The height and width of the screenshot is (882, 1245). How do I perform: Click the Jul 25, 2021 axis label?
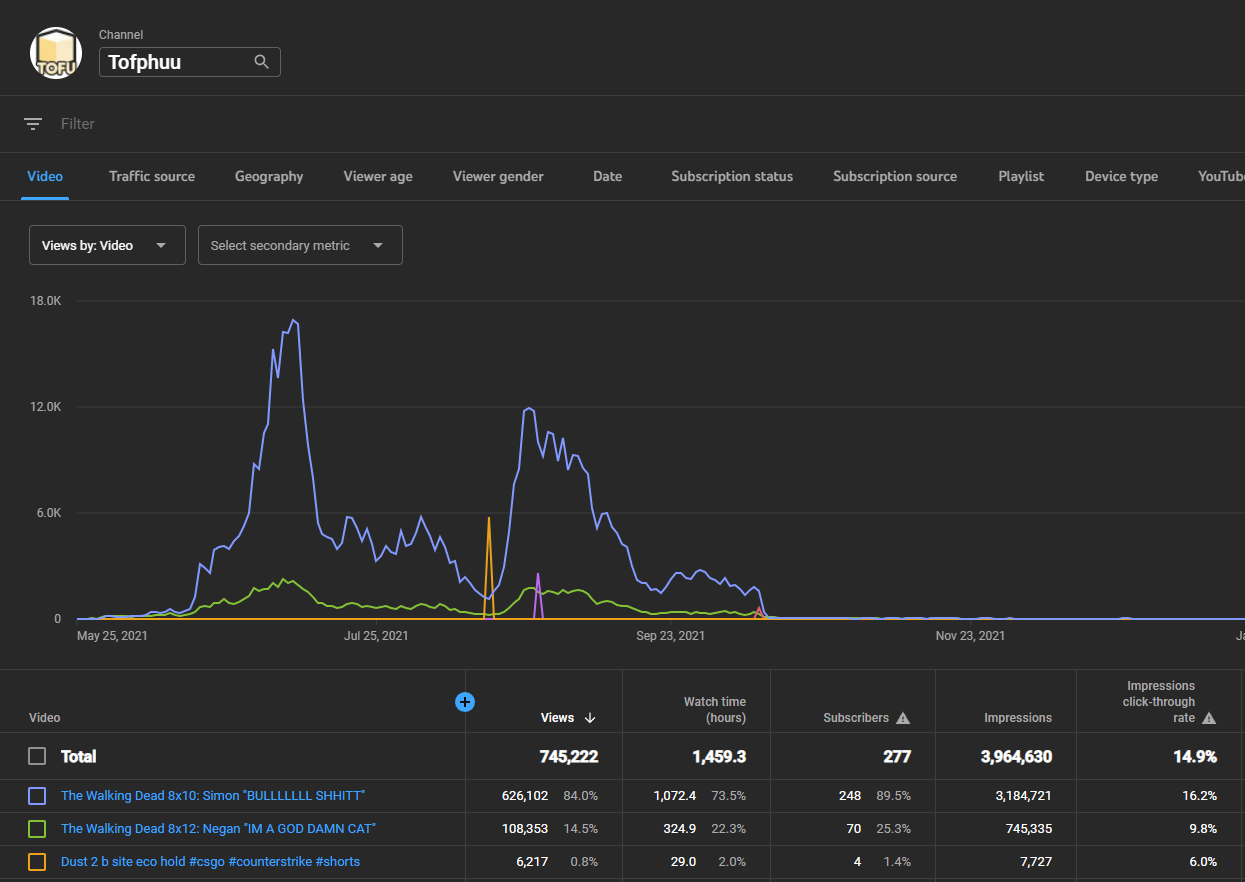click(376, 635)
